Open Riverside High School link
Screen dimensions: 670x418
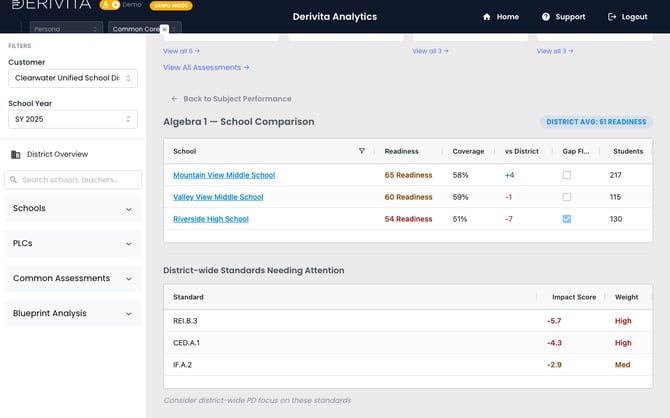pyautogui.click(x=211, y=219)
